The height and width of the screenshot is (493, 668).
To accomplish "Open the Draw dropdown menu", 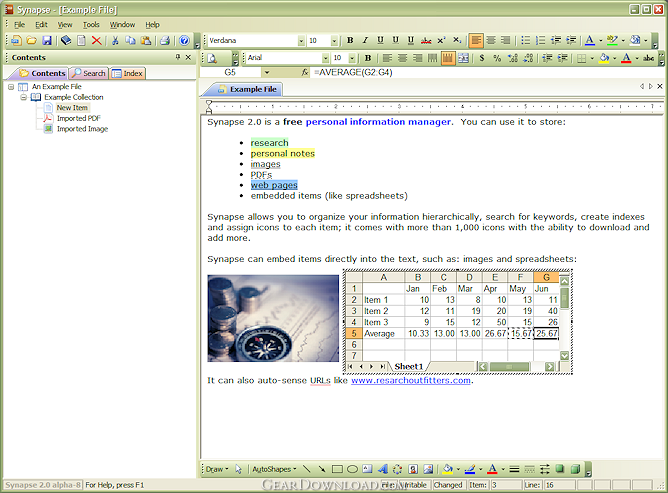I will pos(217,469).
